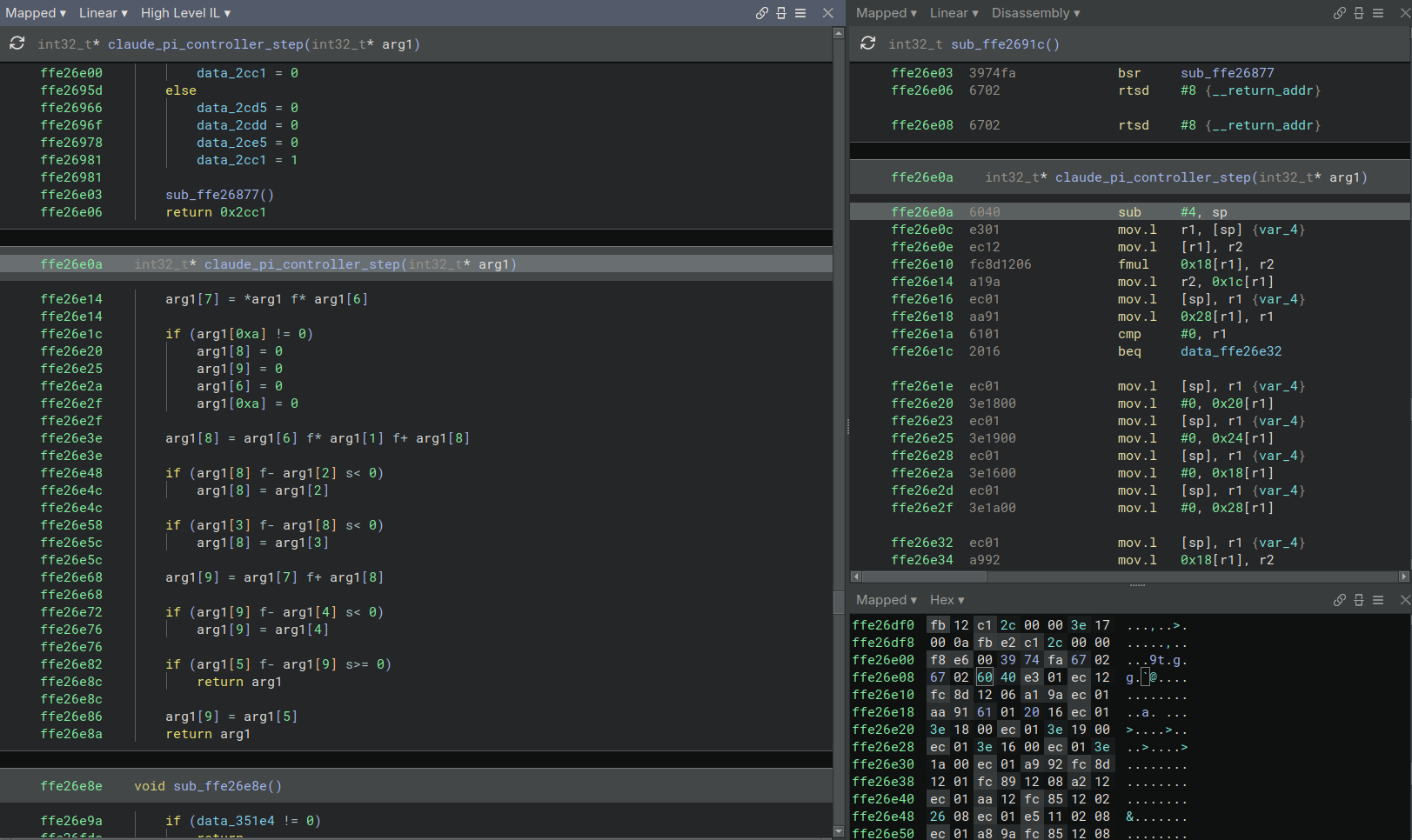Screen dimensions: 1412x840
Task: Close the Hex pane
Action: 1405,600
